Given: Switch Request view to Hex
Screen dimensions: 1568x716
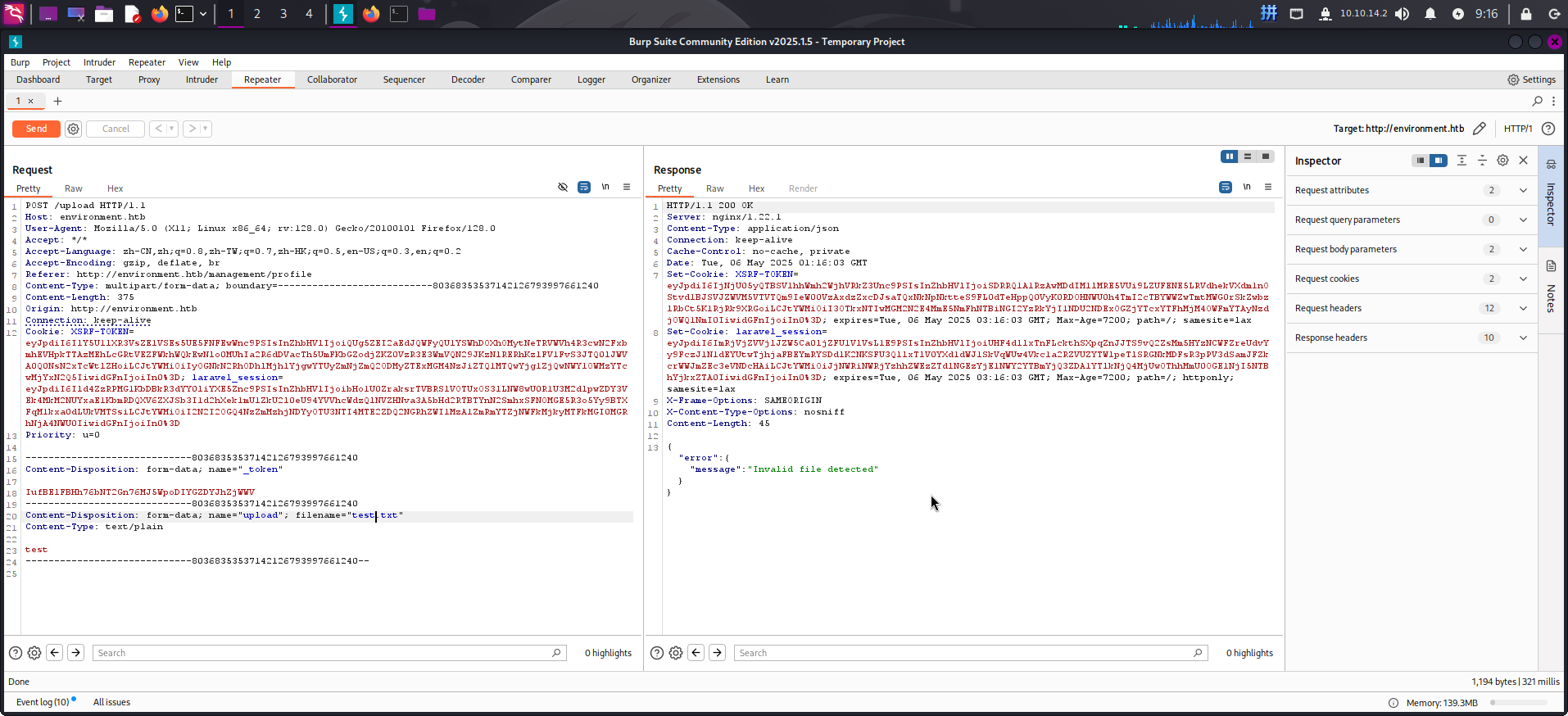Looking at the screenshot, I should pos(116,188).
